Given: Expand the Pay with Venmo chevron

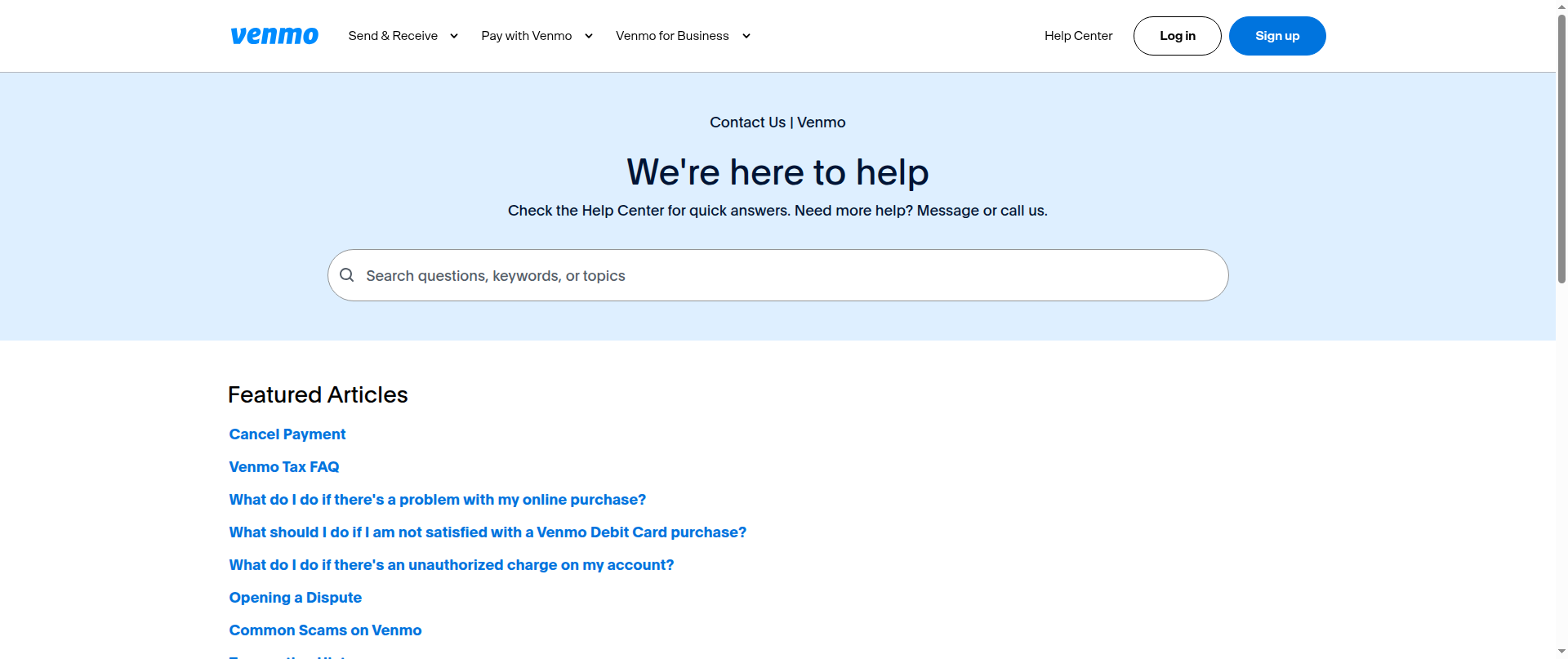Looking at the screenshot, I should point(589,36).
